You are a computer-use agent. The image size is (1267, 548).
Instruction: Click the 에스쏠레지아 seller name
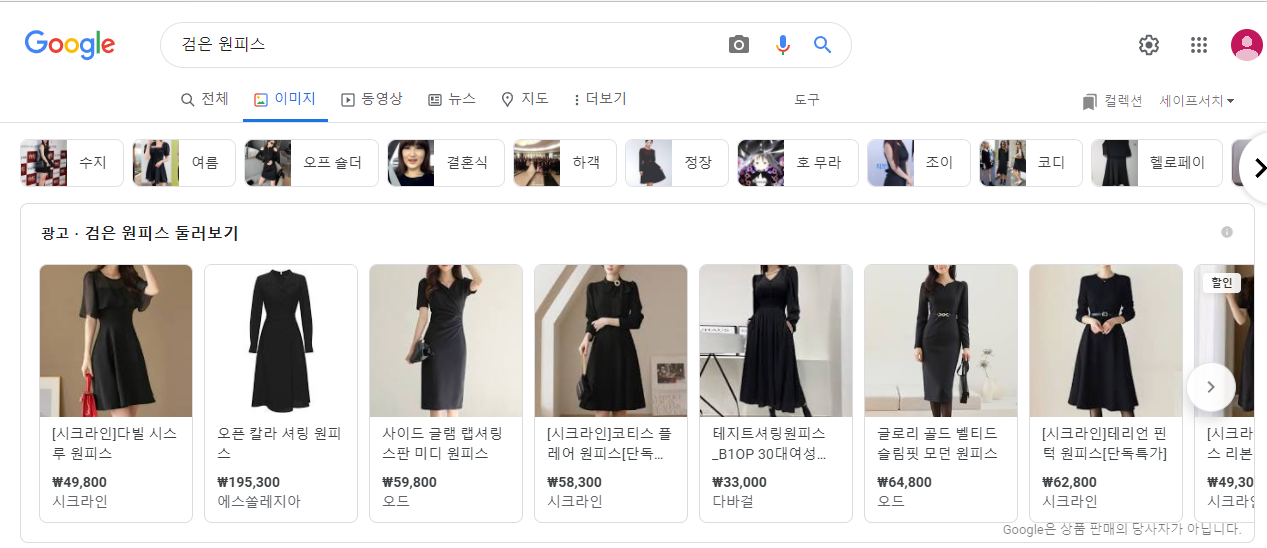pyautogui.click(x=258, y=501)
